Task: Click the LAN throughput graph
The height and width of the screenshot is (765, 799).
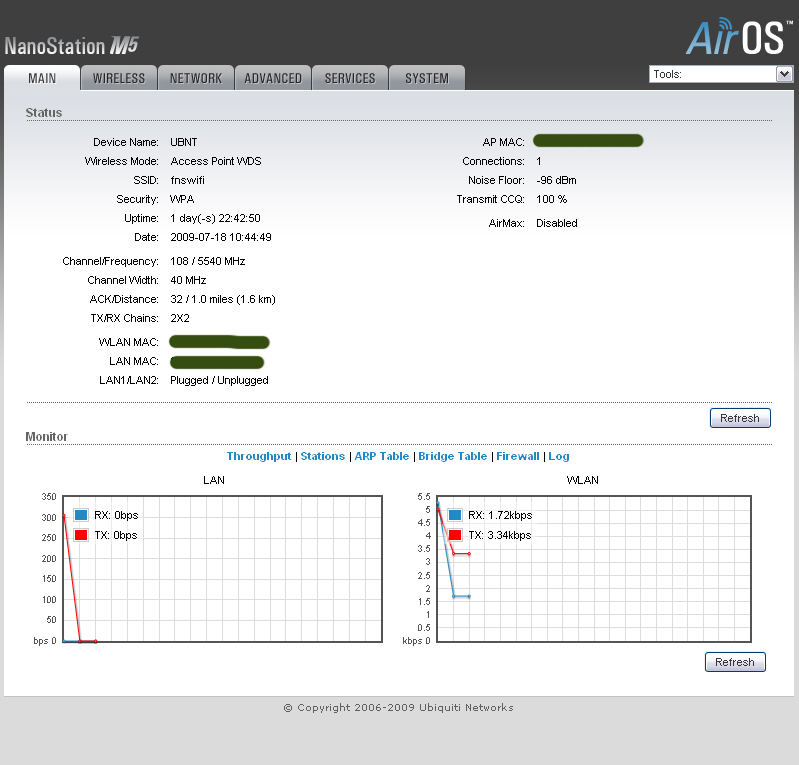Action: coord(222,569)
